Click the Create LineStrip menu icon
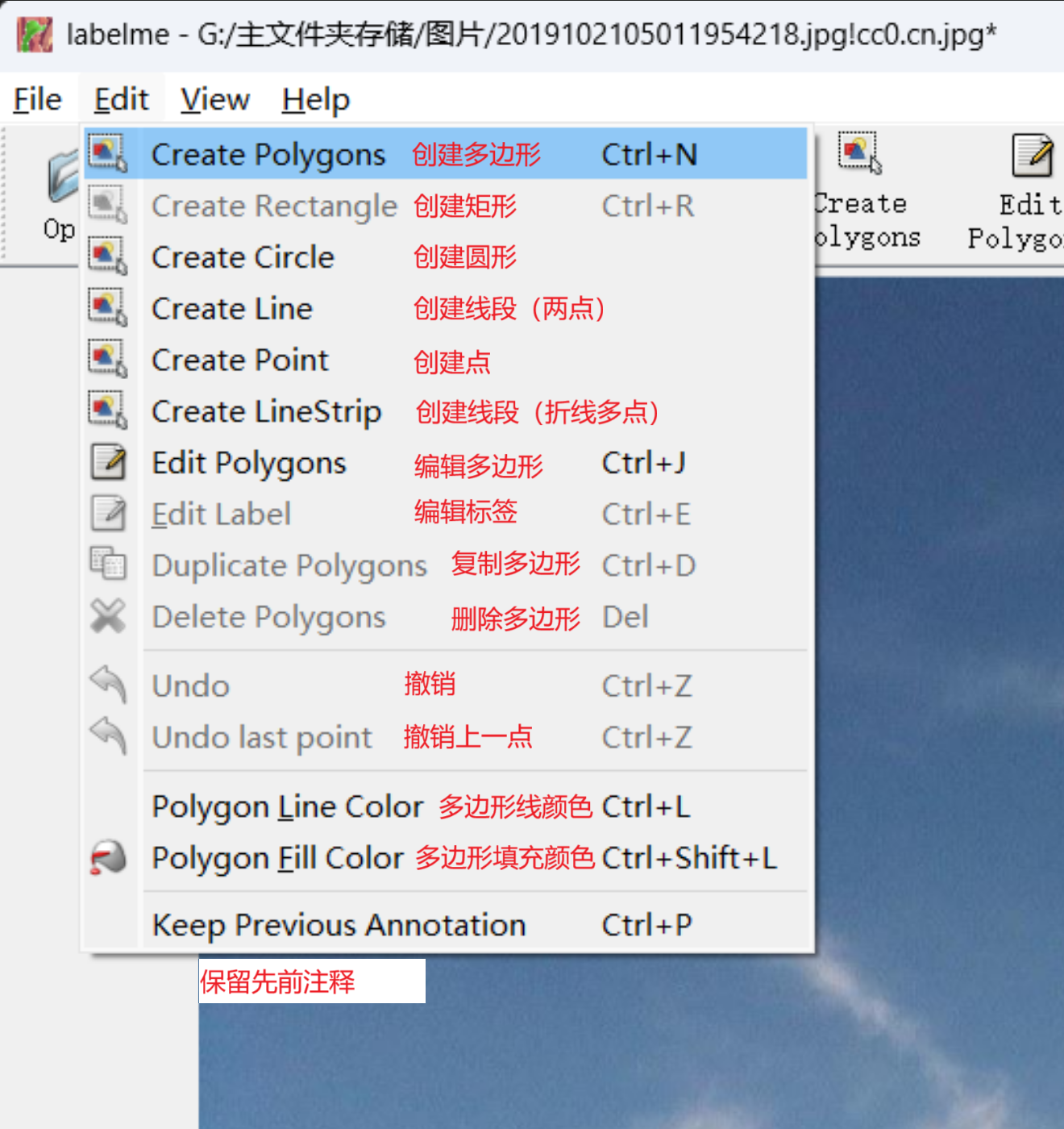This screenshot has width=1064, height=1129. [108, 411]
